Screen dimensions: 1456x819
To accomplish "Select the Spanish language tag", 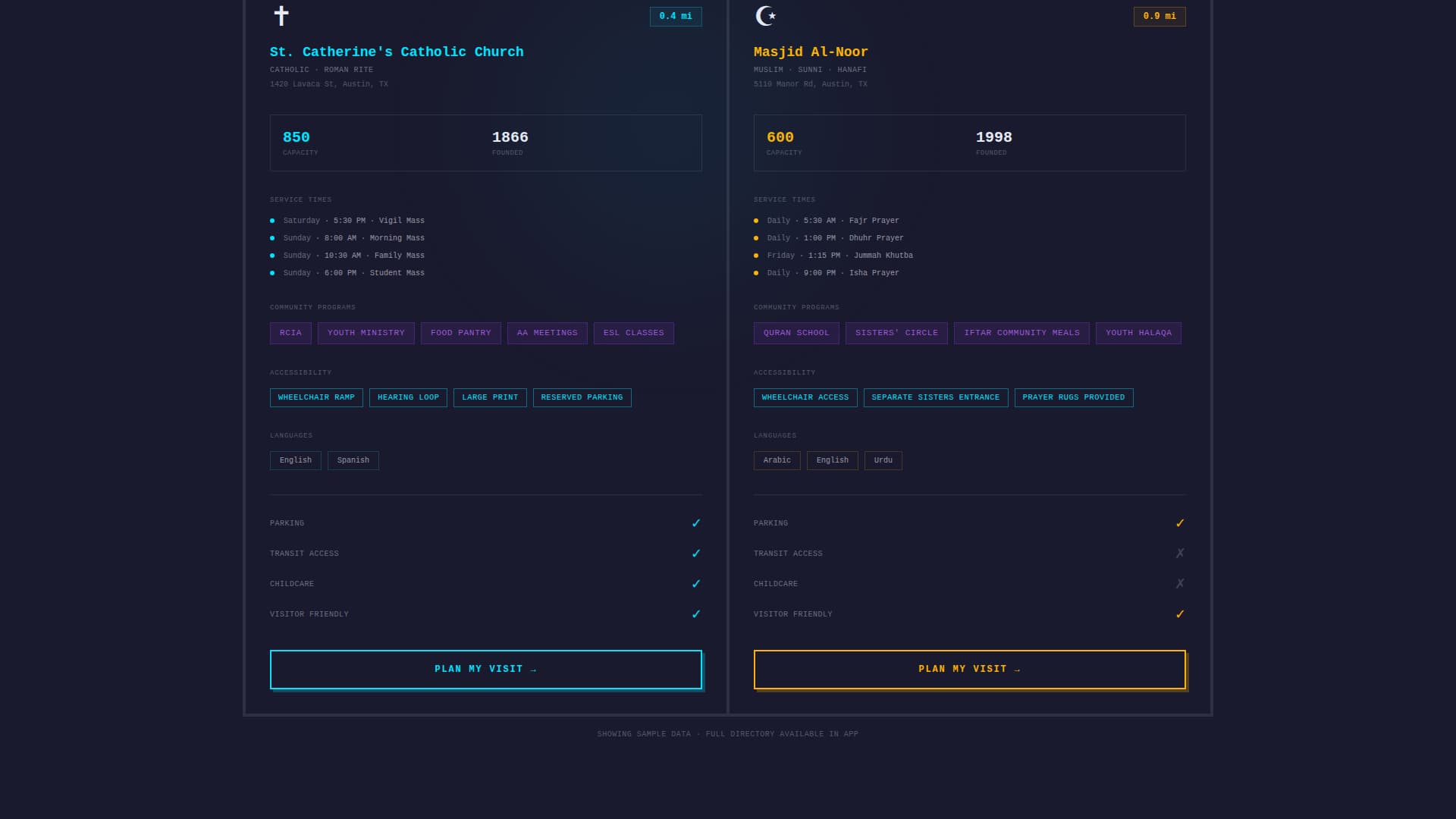I will pyautogui.click(x=353, y=460).
